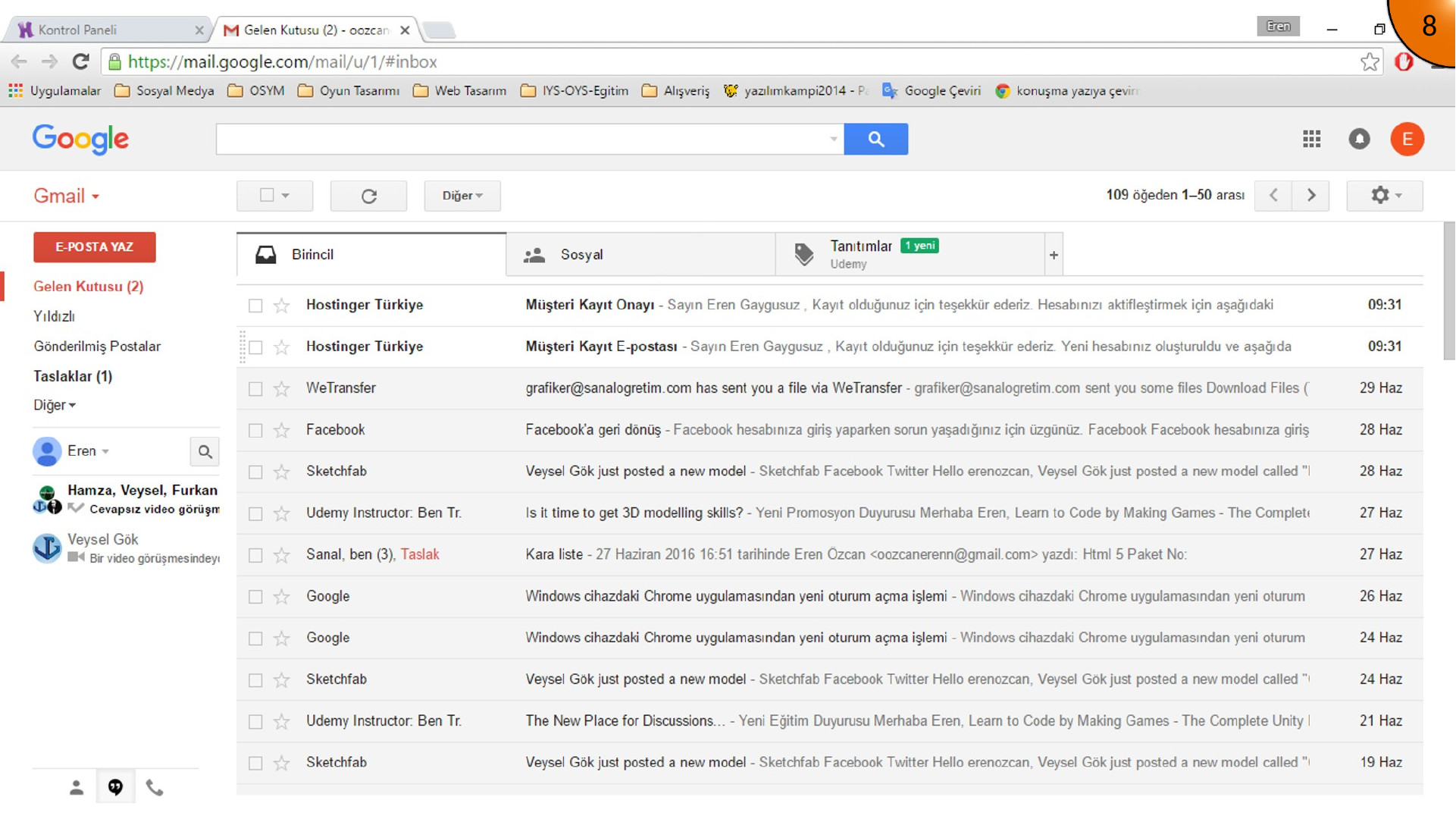1456x819 pixels.
Task: Switch to the Birincil tab
Action: [x=371, y=255]
